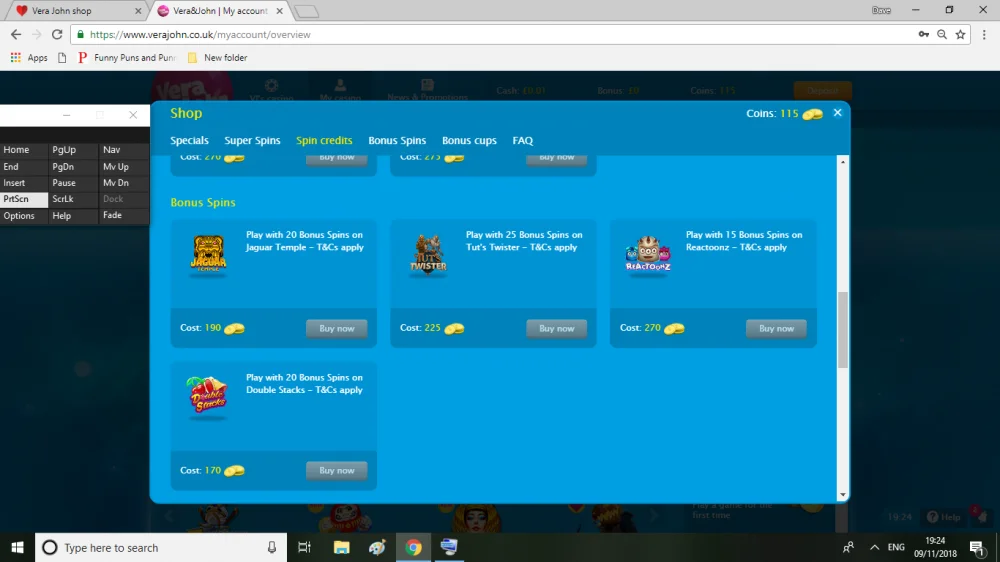Image resolution: width=1000 pixels, height=562 pixels.
Task: Click the shop scrollbar down arrow
Action: (842, 495)
